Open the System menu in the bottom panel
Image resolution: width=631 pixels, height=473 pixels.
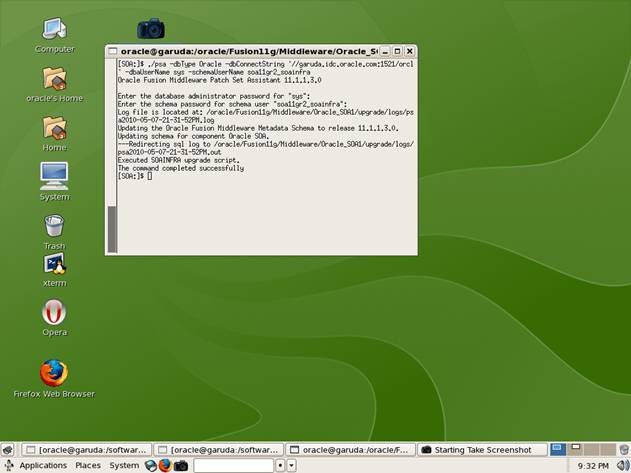coord(124,466)
